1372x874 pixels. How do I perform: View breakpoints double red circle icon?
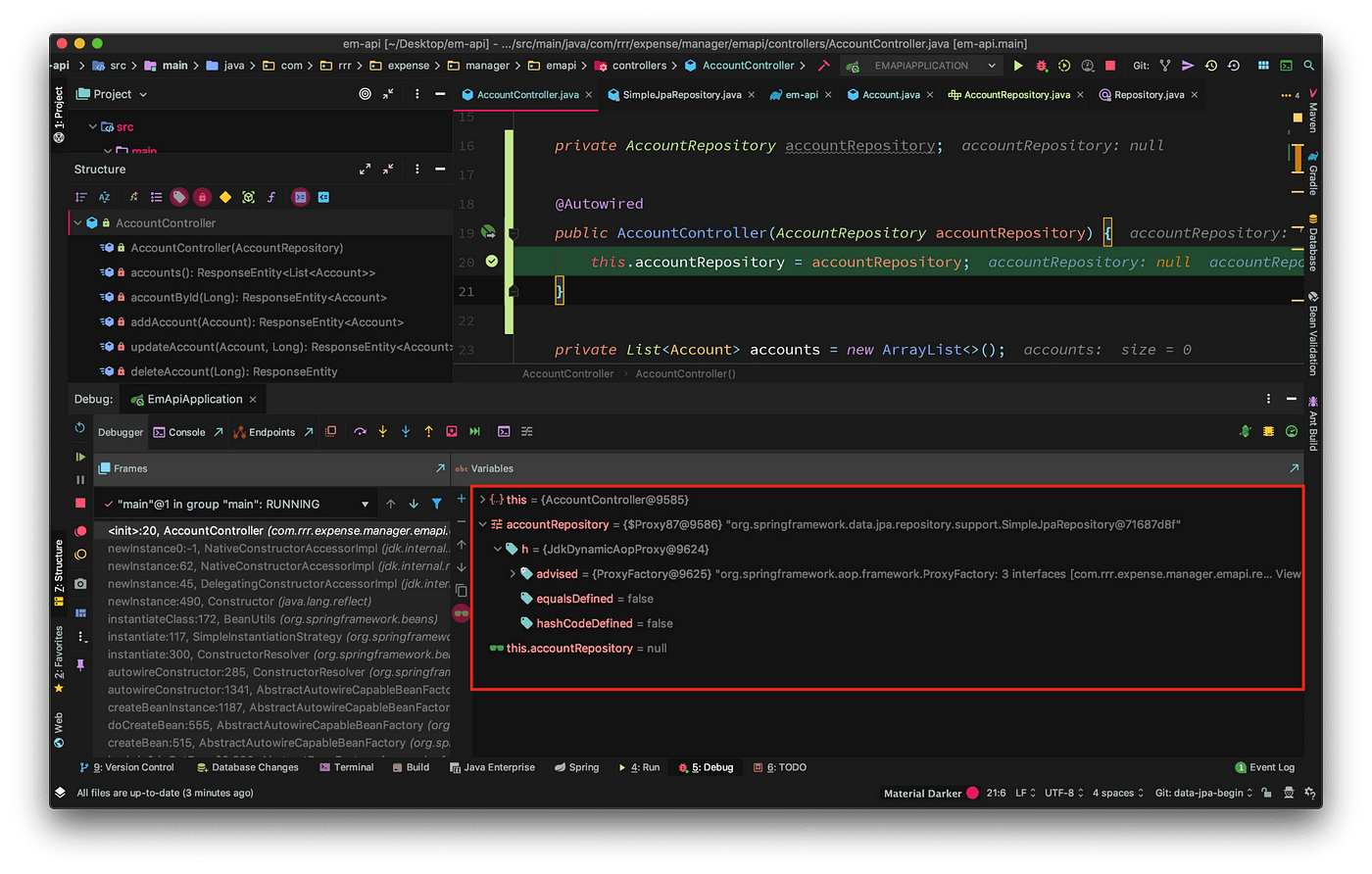[80, 531]
